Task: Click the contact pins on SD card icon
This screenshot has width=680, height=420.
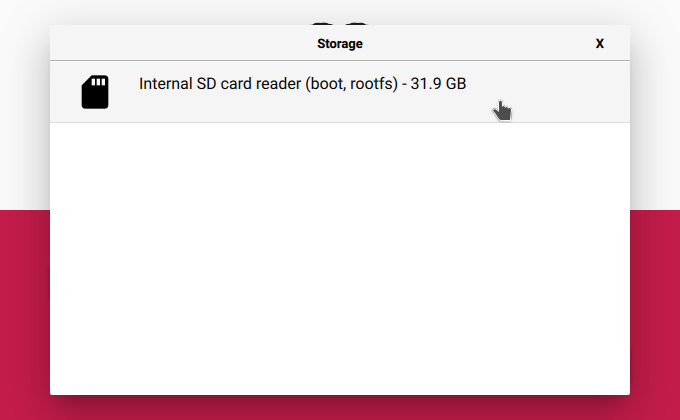Action: point(99,82)
